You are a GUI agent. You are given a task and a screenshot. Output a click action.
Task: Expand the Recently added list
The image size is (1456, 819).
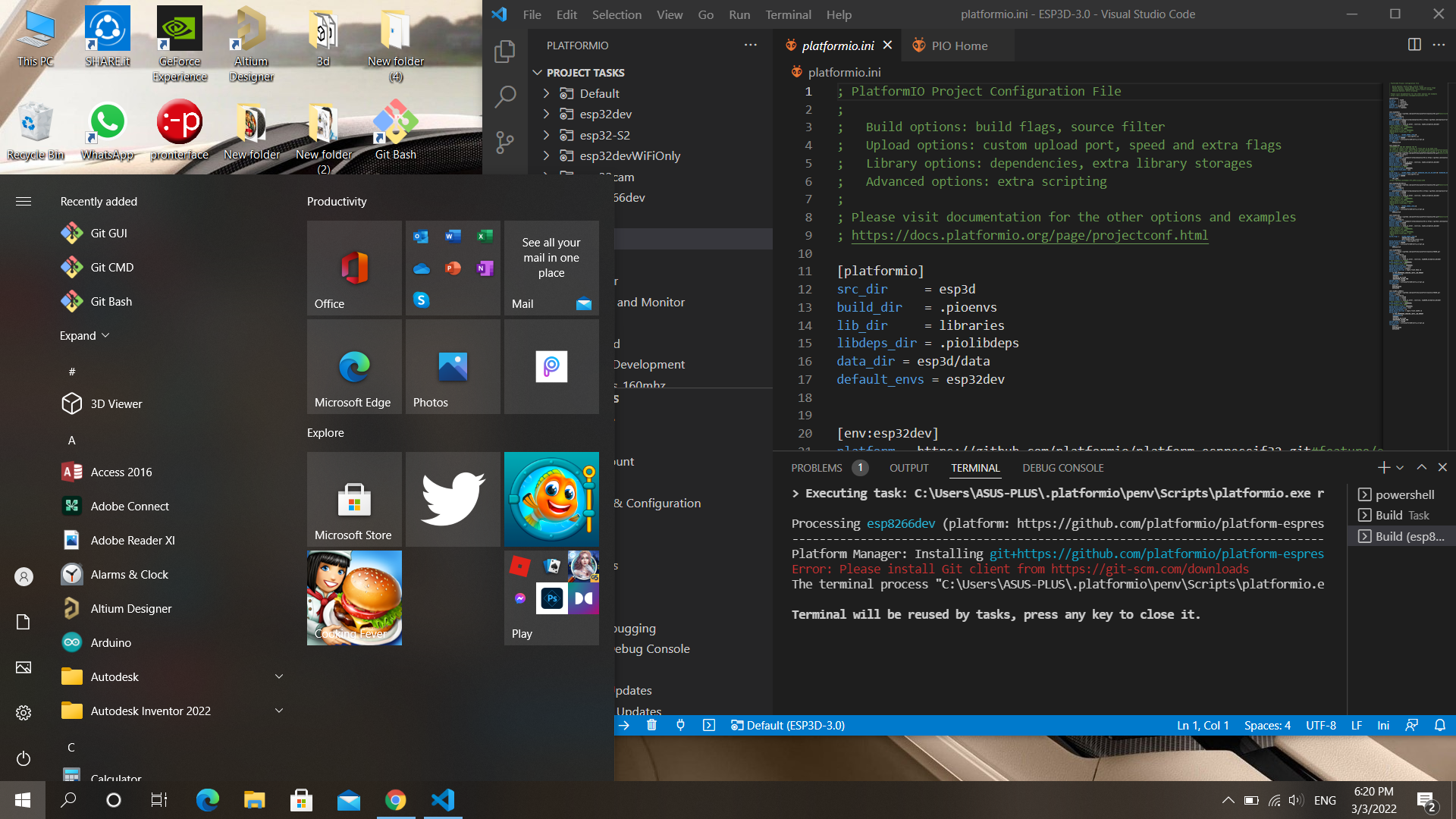point(84,335)
